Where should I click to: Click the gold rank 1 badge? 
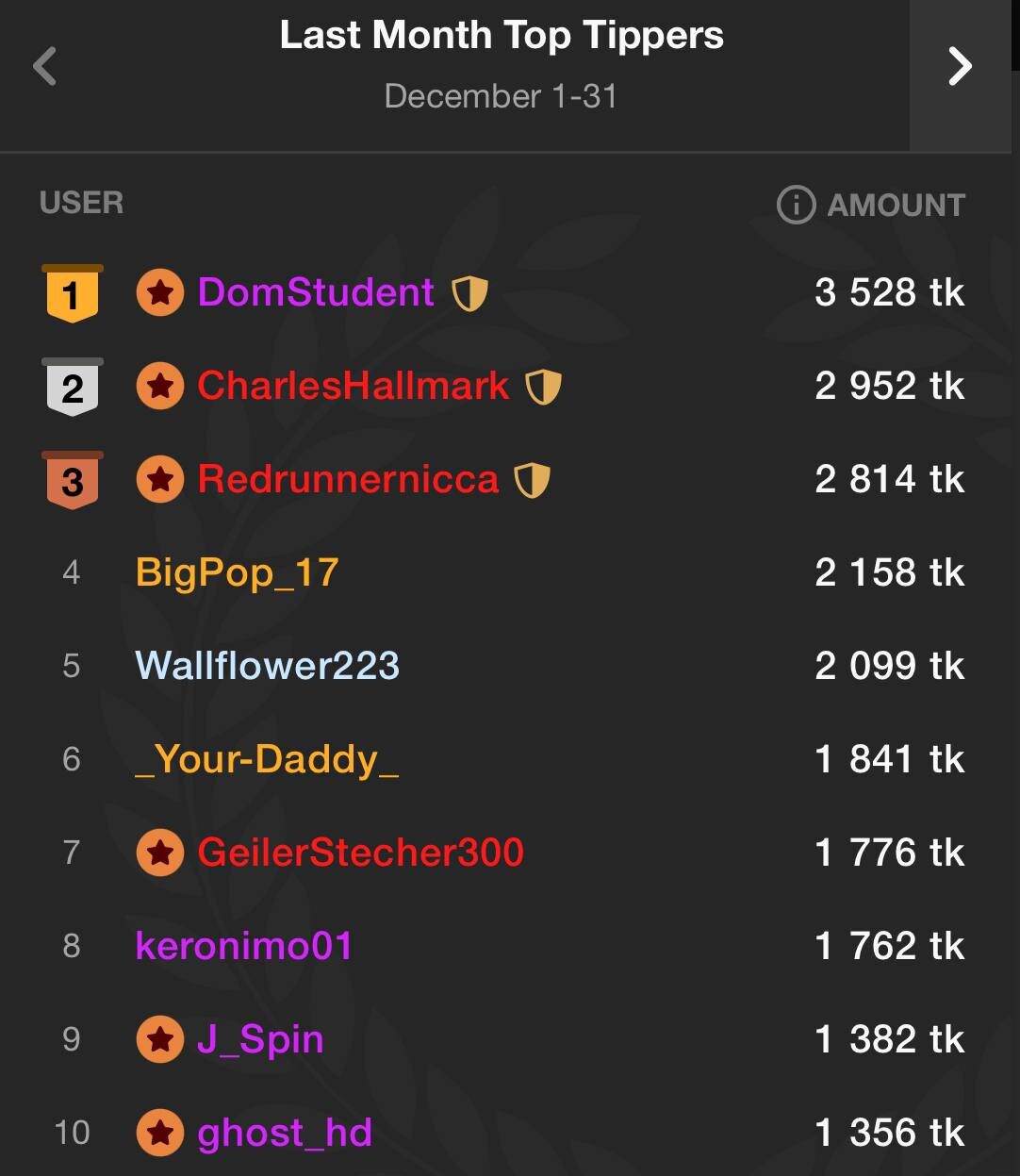point(73,294)
